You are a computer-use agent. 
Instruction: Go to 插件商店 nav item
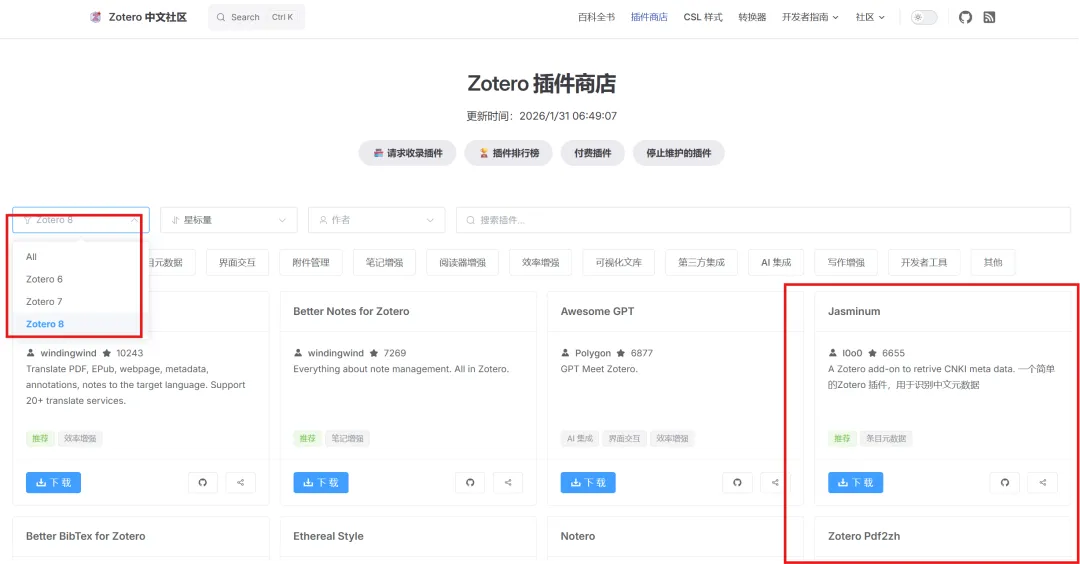pos(649,17)
